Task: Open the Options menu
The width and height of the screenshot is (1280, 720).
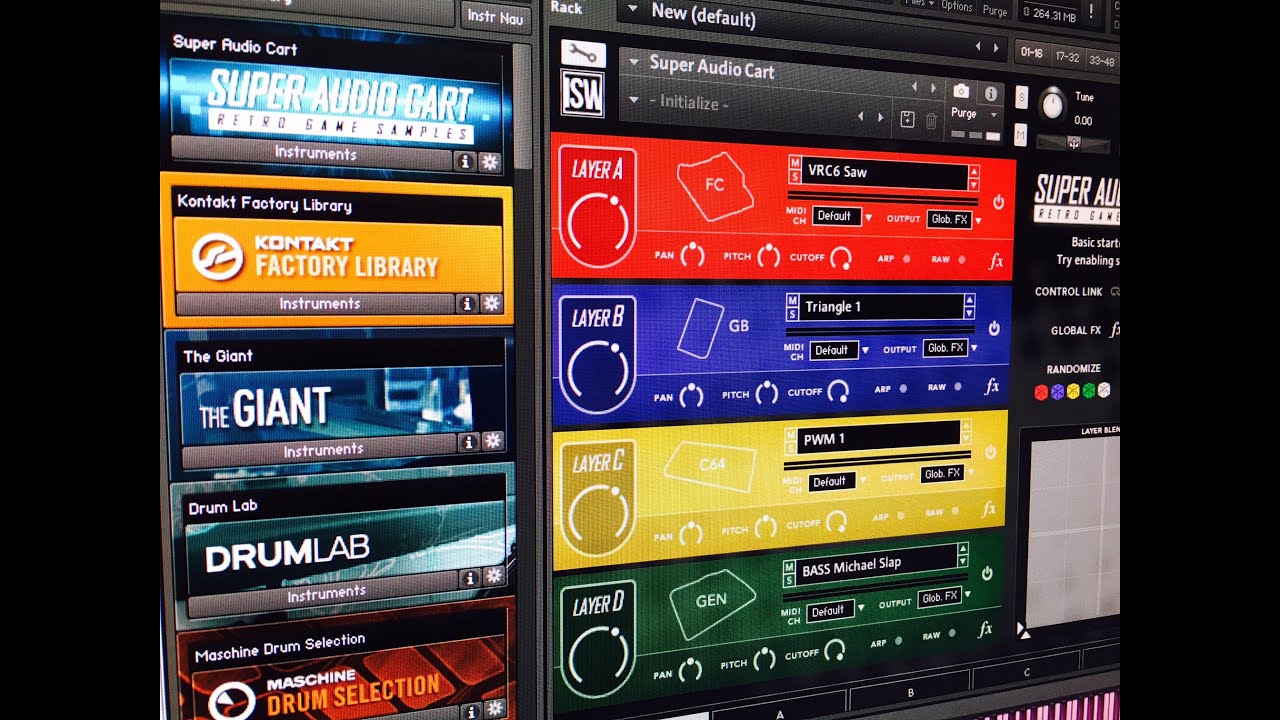Action: click(x=956, y=6)
